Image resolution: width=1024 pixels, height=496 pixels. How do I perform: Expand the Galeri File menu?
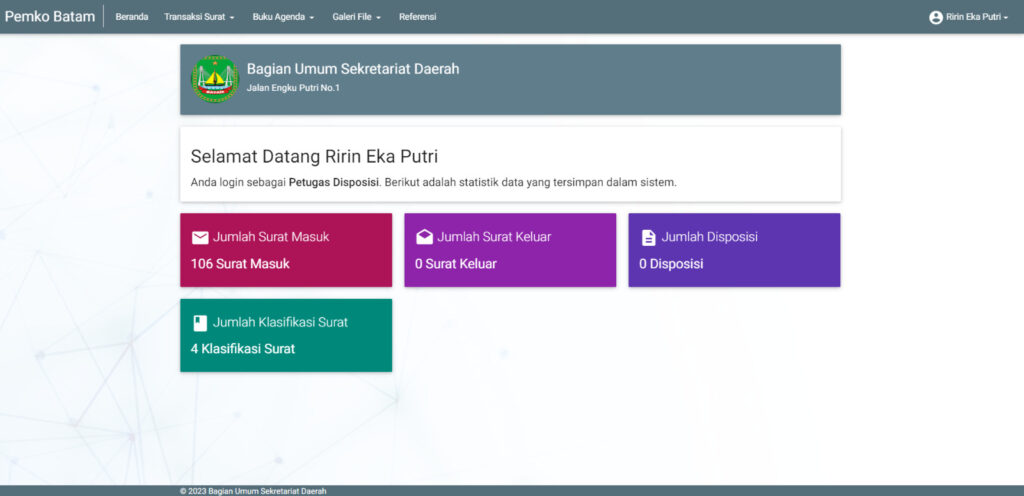click(x=356, y=17)
